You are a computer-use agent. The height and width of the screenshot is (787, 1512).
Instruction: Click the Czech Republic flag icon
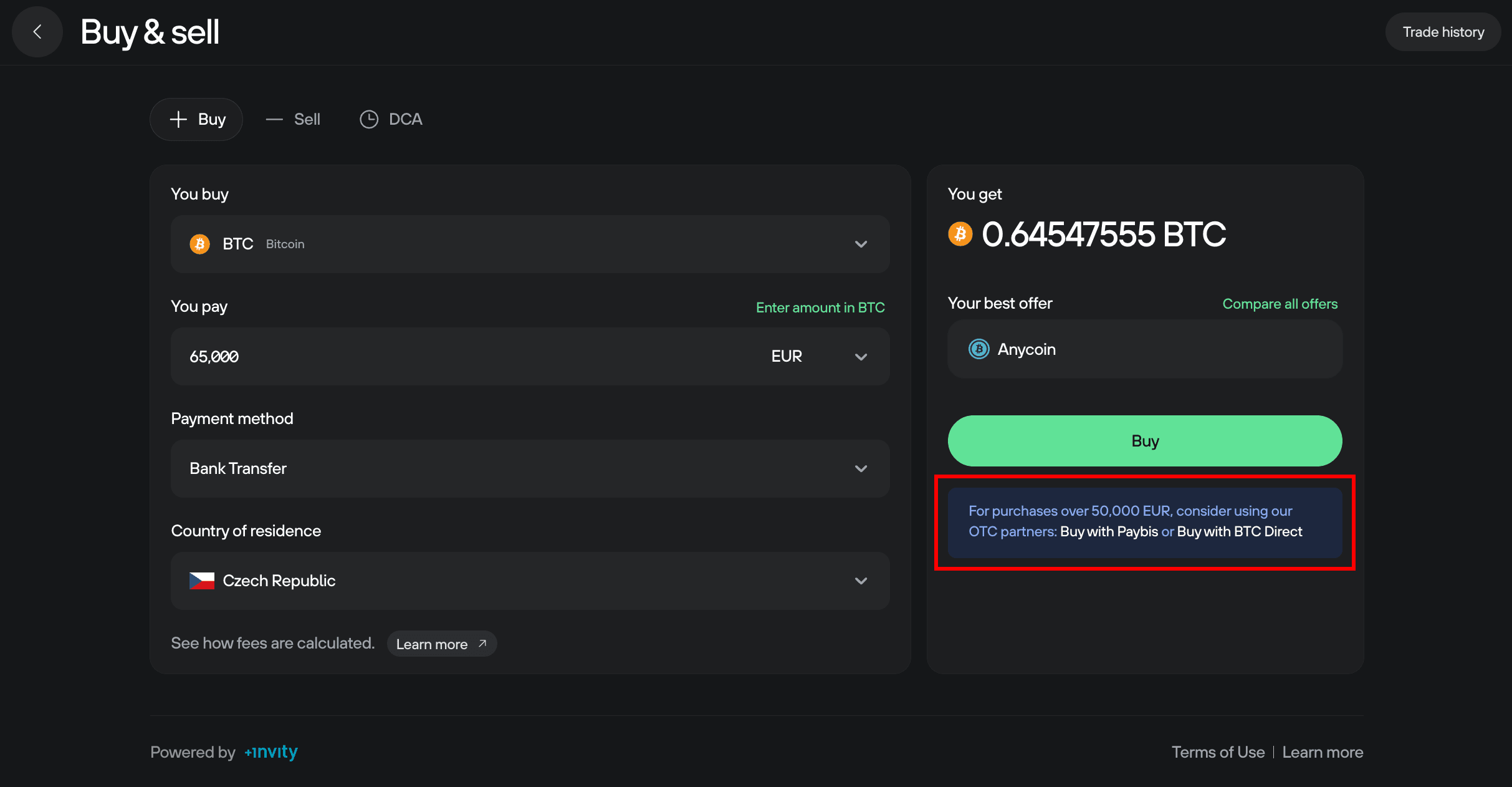(201, 581)
